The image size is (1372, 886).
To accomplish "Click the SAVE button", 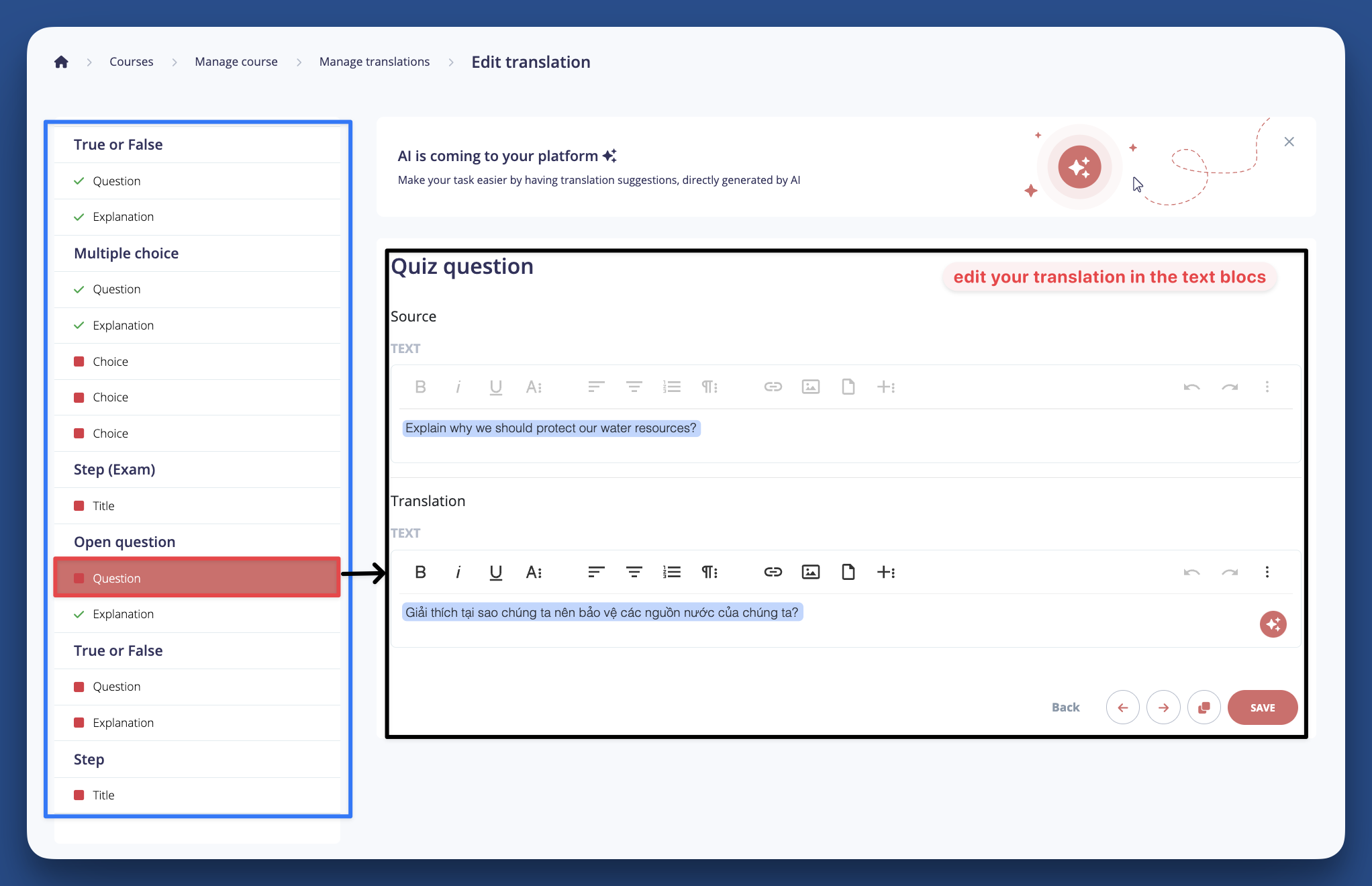I will [1262, 707].
